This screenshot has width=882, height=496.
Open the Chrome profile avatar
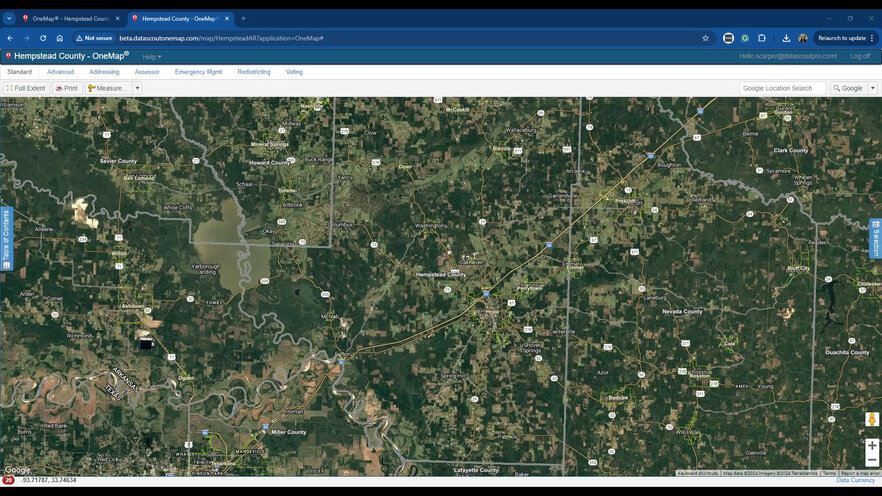coord(803,38)
